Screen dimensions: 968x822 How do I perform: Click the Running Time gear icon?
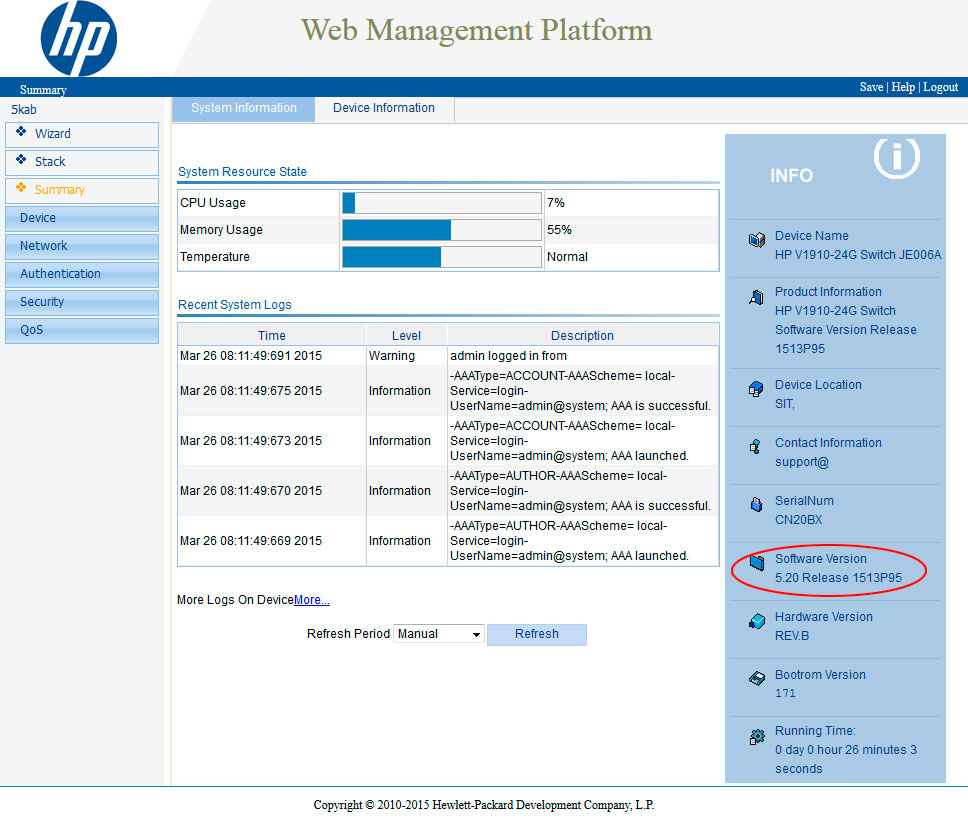coord(757,736)
